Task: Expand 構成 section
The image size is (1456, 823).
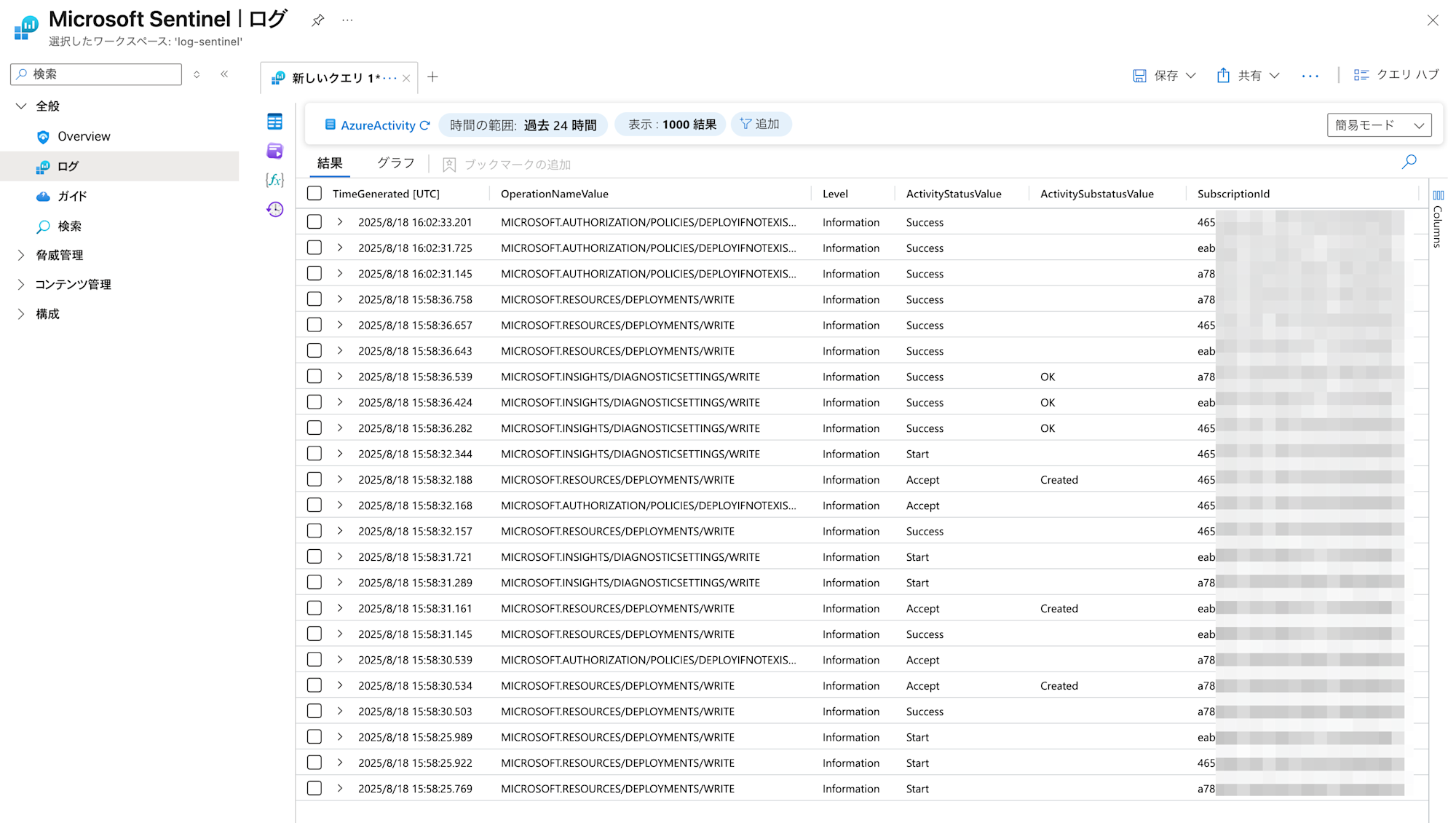Action: click(x=21, y=314)
